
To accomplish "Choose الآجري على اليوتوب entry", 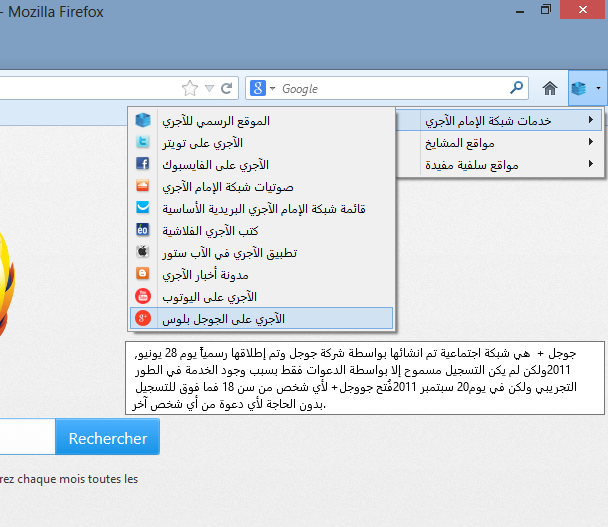I will tap(261, 297).
